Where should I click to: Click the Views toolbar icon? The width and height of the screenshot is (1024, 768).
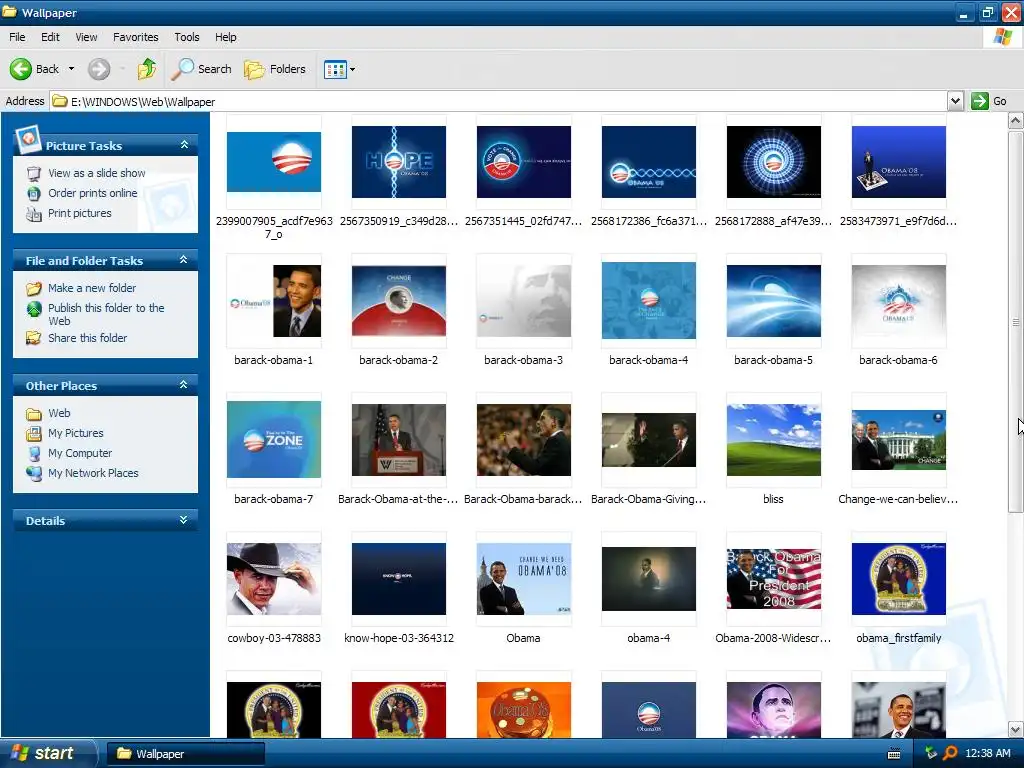coord(335,69)
